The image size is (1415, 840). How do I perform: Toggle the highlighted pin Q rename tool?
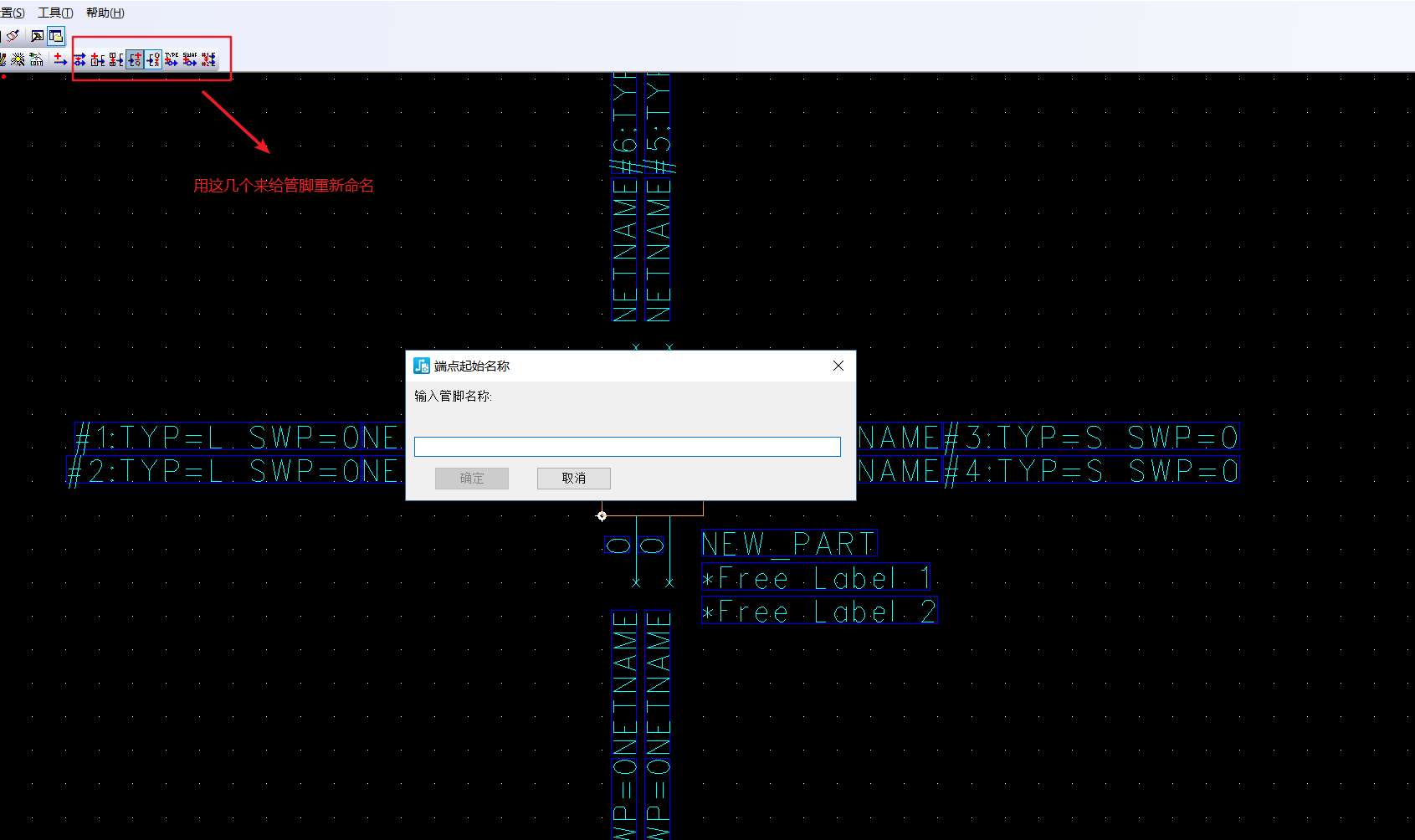point(135,59)
